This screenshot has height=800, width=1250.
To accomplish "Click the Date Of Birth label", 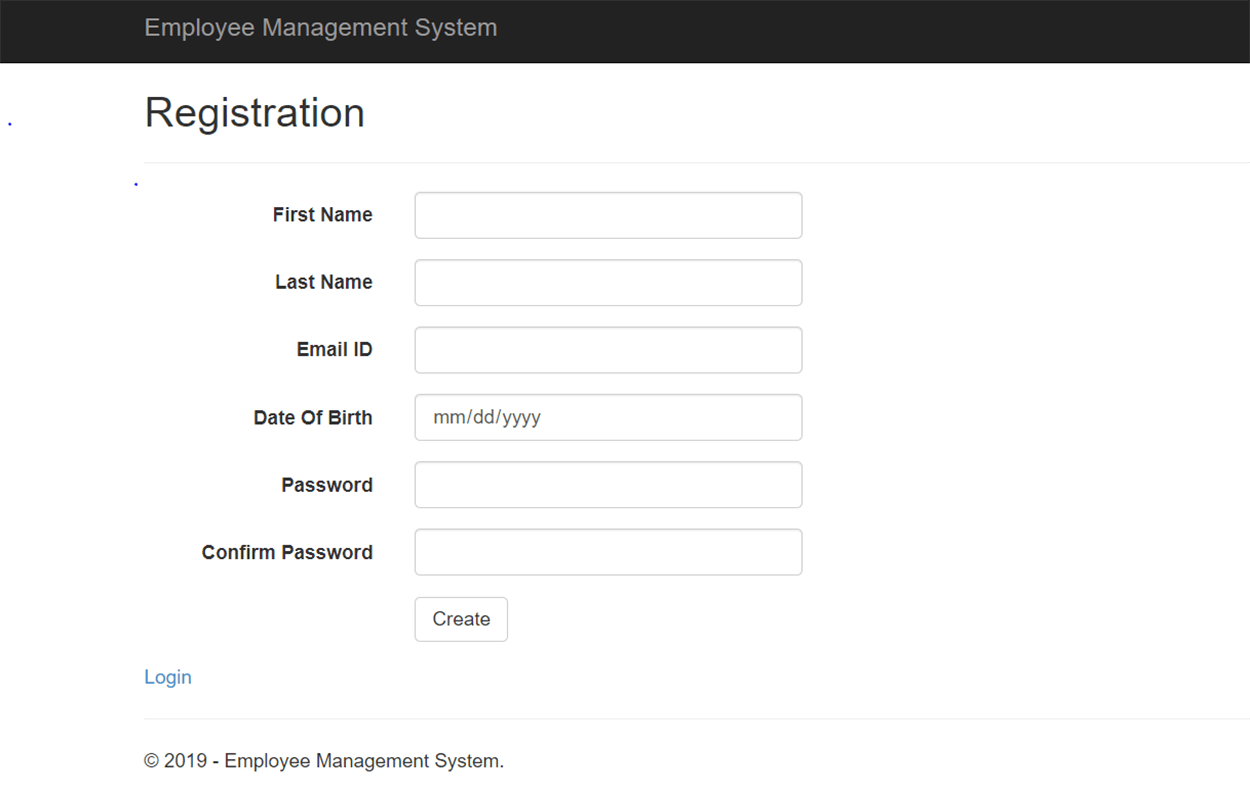I will click(x=313, y=417).
